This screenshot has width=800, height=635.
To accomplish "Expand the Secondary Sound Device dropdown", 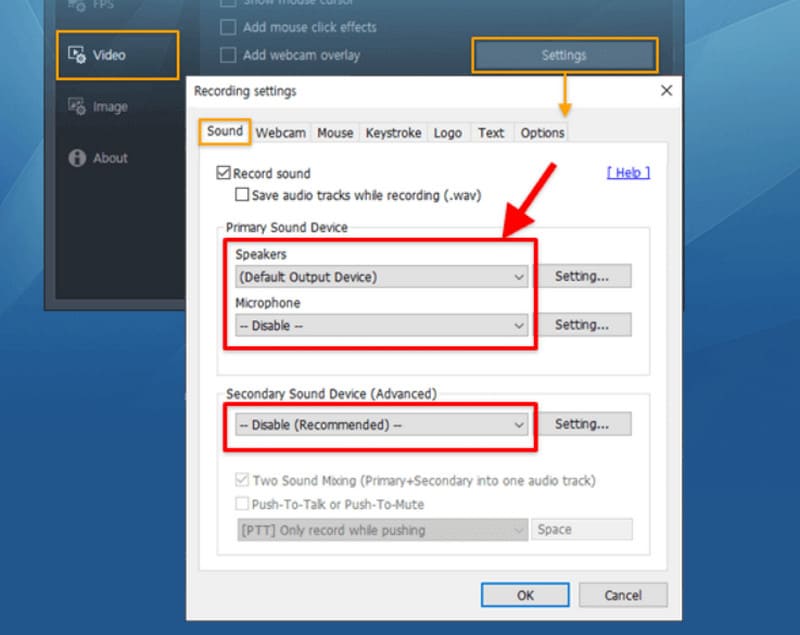I will click(518, 425).
